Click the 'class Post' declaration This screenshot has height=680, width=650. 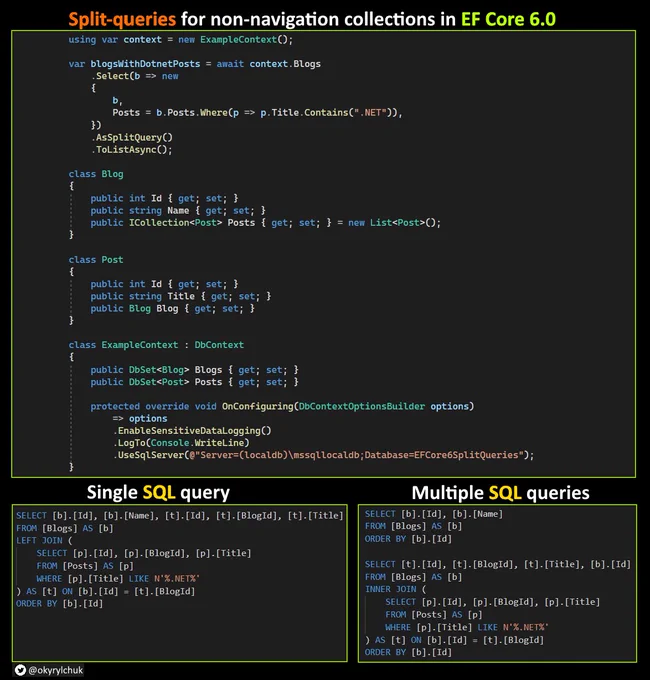pos(96,260)
